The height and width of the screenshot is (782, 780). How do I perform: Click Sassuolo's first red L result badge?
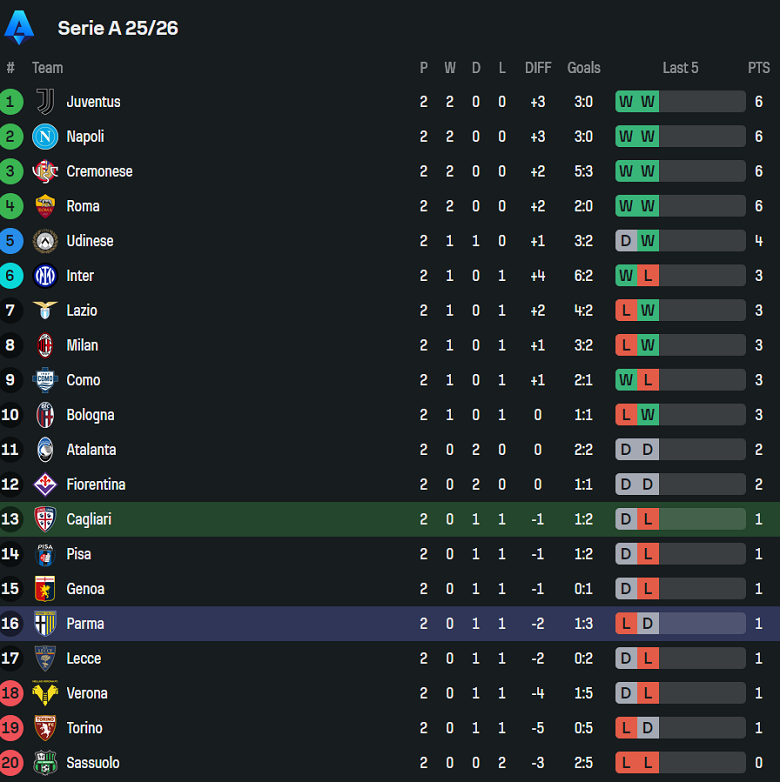[626, 763]
